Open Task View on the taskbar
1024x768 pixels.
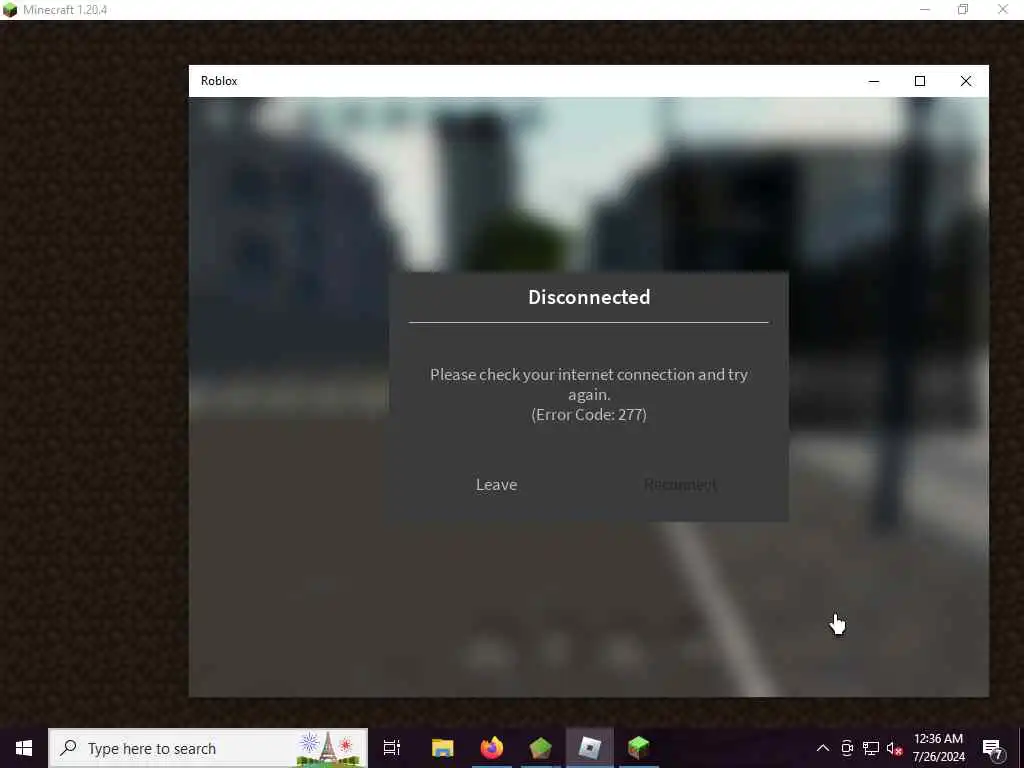point(392,748)
